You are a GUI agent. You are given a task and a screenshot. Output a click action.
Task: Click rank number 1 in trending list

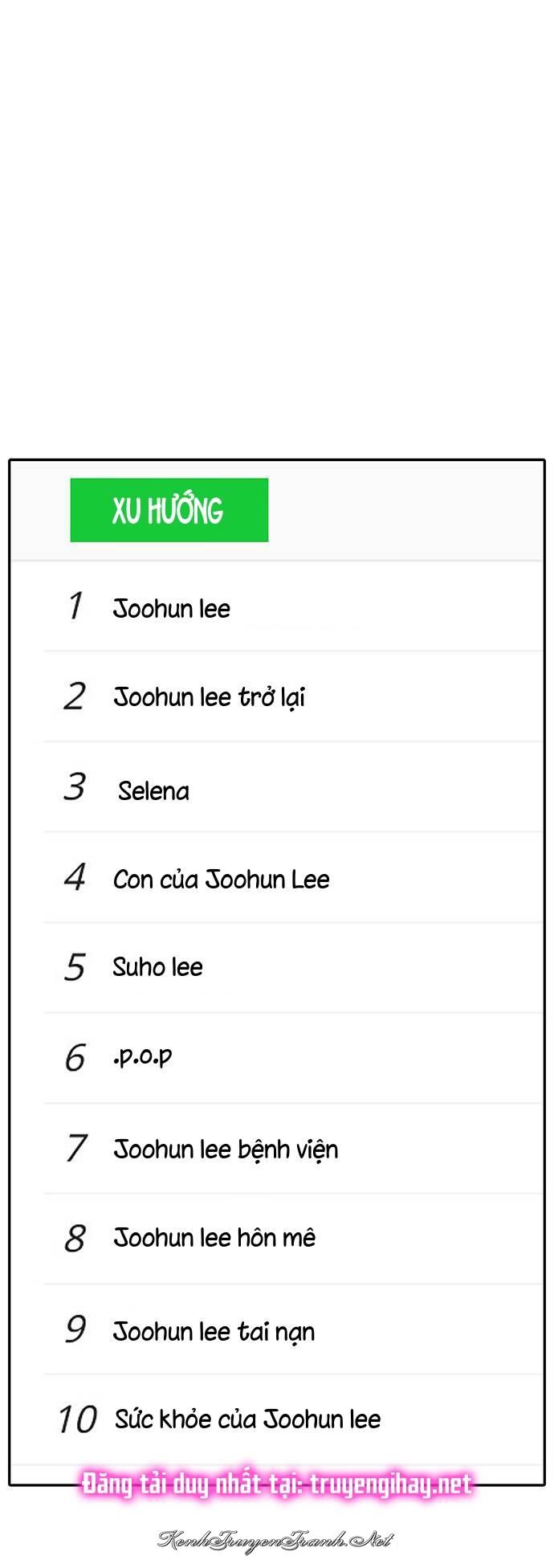coord(75,606)
